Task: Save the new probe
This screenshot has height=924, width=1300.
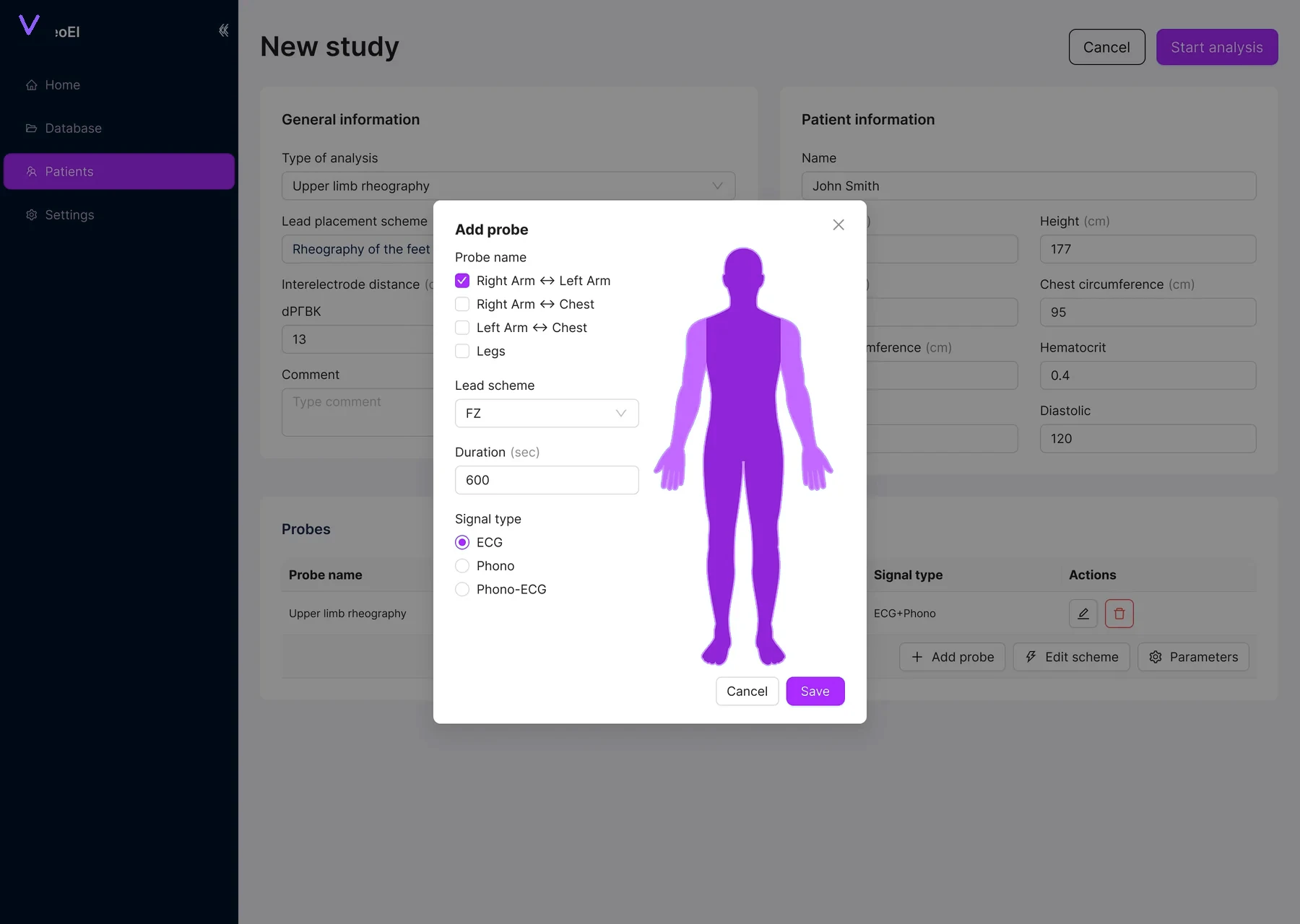Action: pyautogui.click(x=815, y=691)
